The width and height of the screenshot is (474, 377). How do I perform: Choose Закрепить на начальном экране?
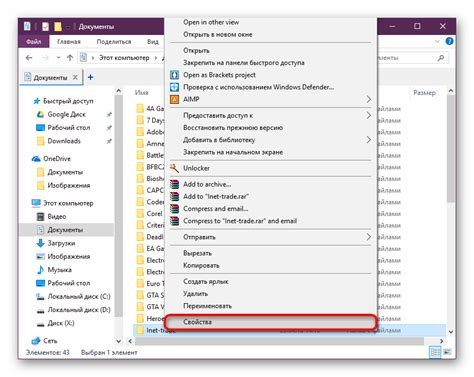[x=233, y=152]
